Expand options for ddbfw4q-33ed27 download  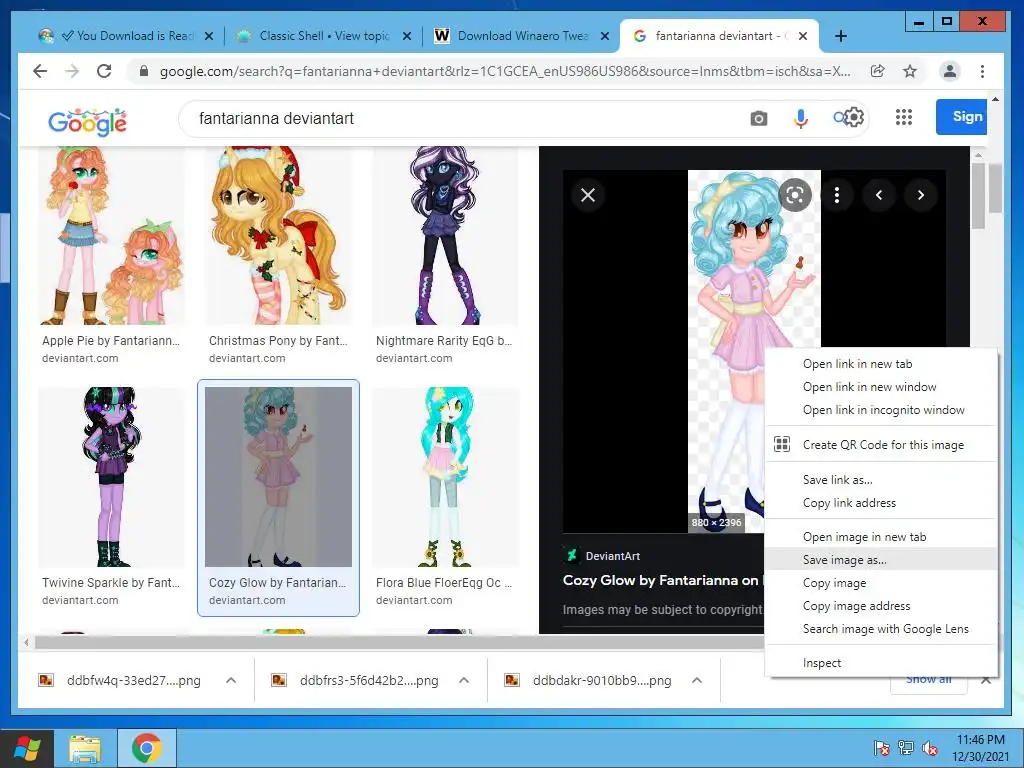pyautogui.click(x=231, y=680)
